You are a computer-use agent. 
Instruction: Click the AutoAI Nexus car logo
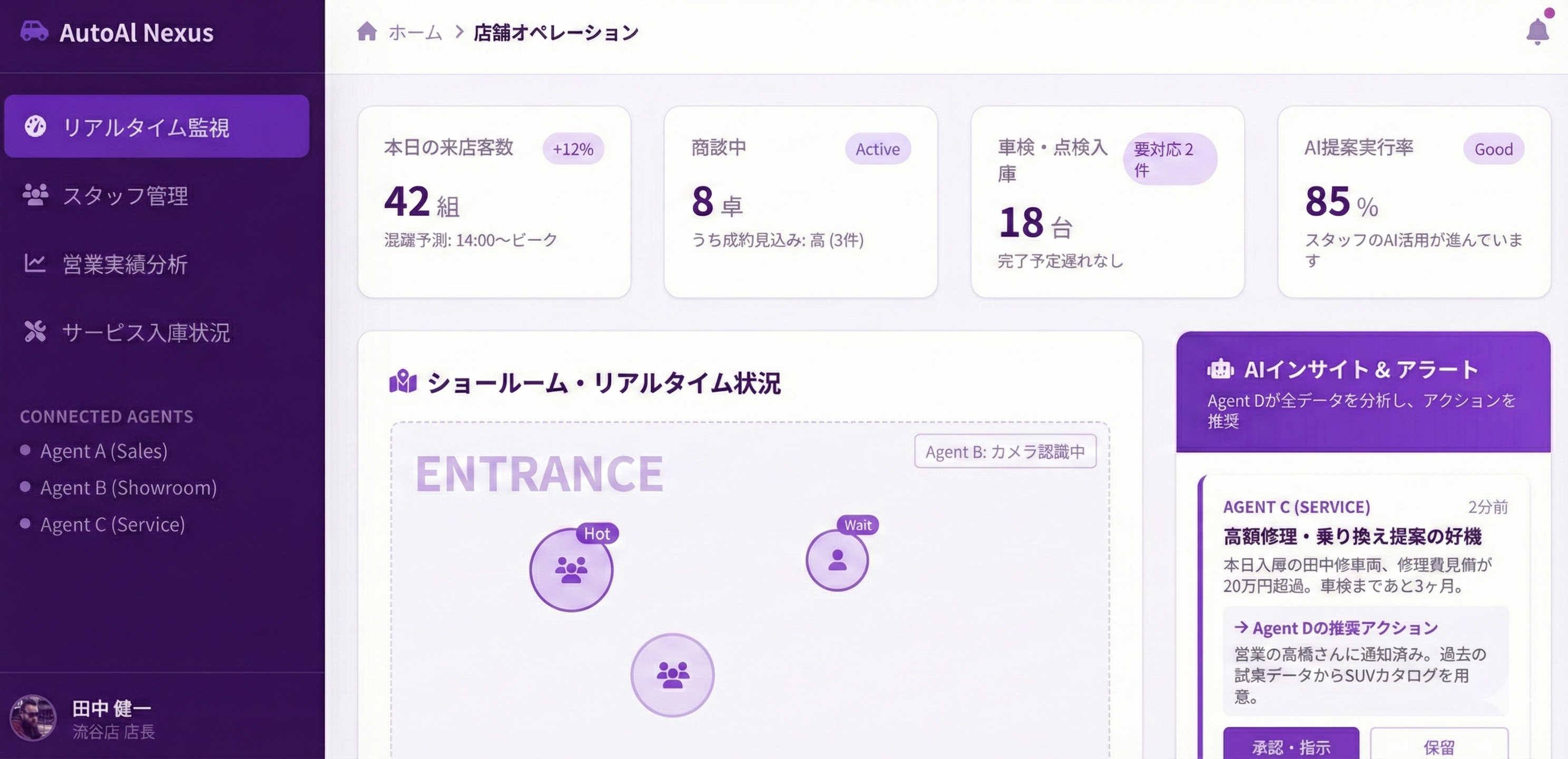[34, 31]
